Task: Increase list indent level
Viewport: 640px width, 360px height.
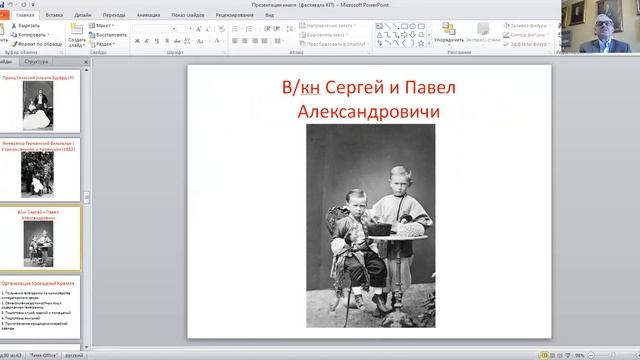Action: (277, 29)
